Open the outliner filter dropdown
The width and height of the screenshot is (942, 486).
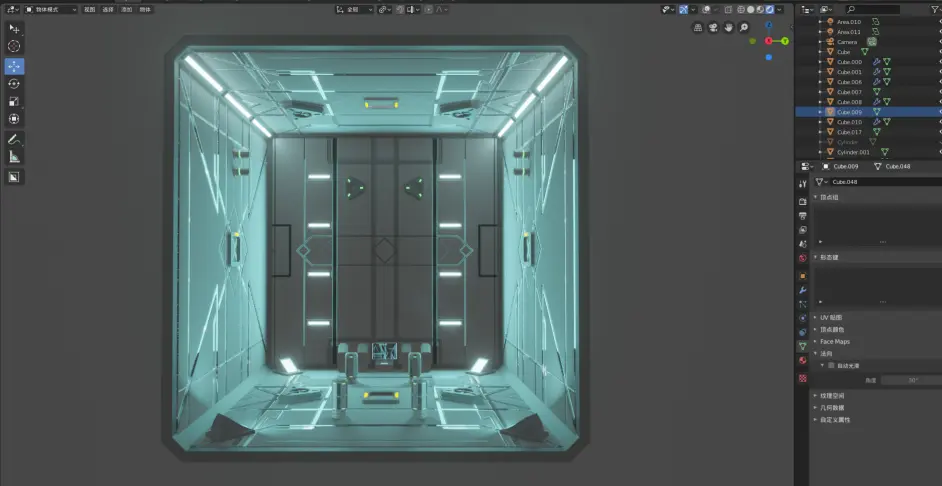(x=936, y=10)
